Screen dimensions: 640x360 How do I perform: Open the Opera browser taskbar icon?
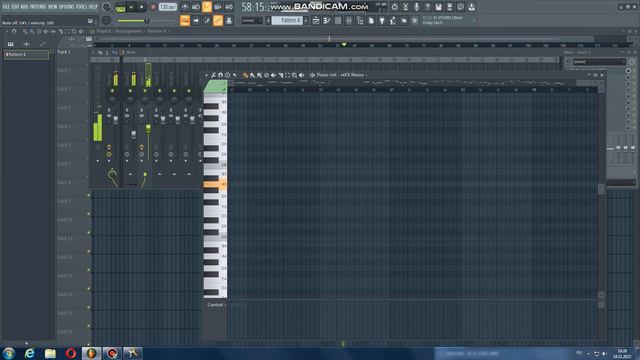pos(71,353)
